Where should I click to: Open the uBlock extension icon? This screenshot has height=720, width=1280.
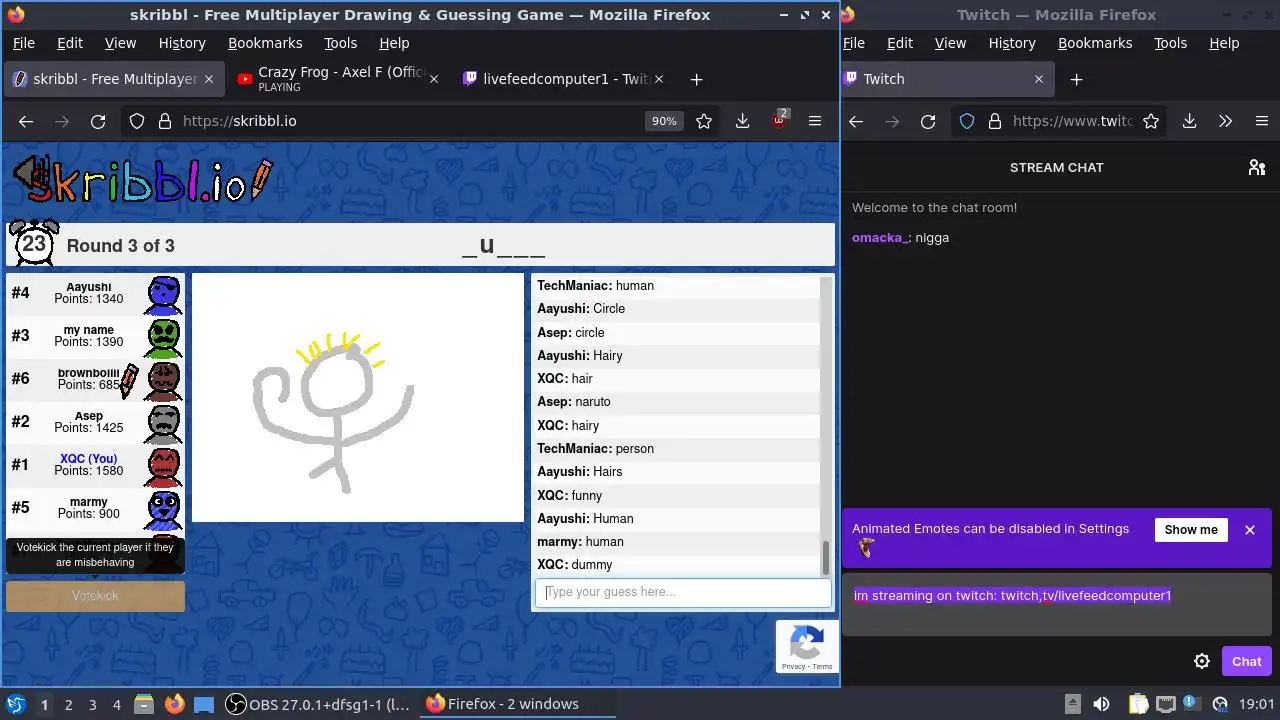[x=779, y=120]
